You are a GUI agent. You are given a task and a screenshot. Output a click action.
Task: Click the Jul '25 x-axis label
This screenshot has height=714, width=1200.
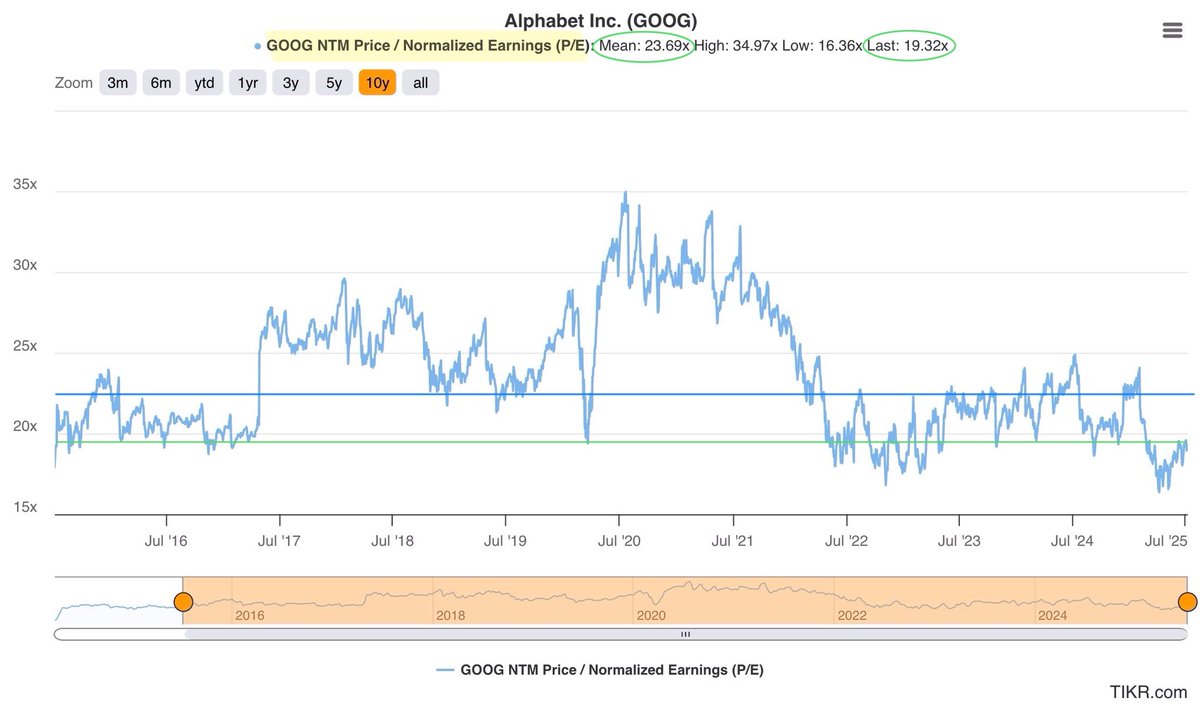[1165, 541]
